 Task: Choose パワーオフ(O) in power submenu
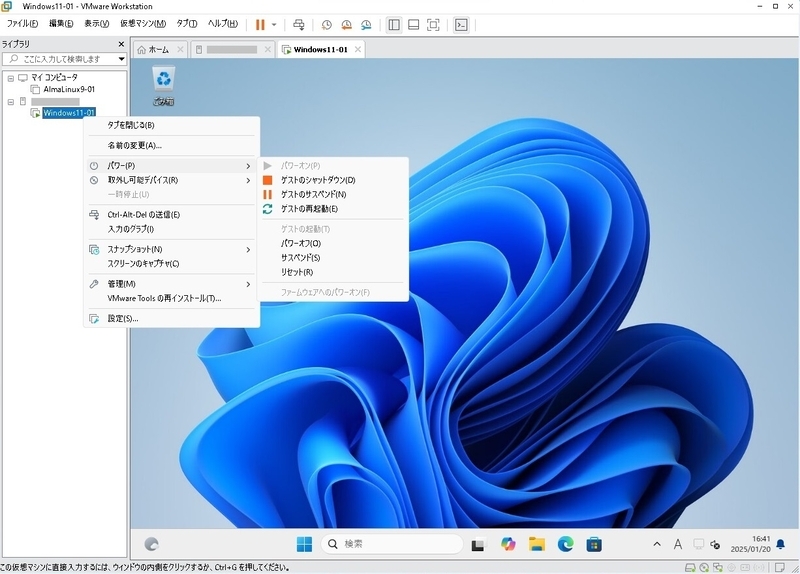pos(333,243)
